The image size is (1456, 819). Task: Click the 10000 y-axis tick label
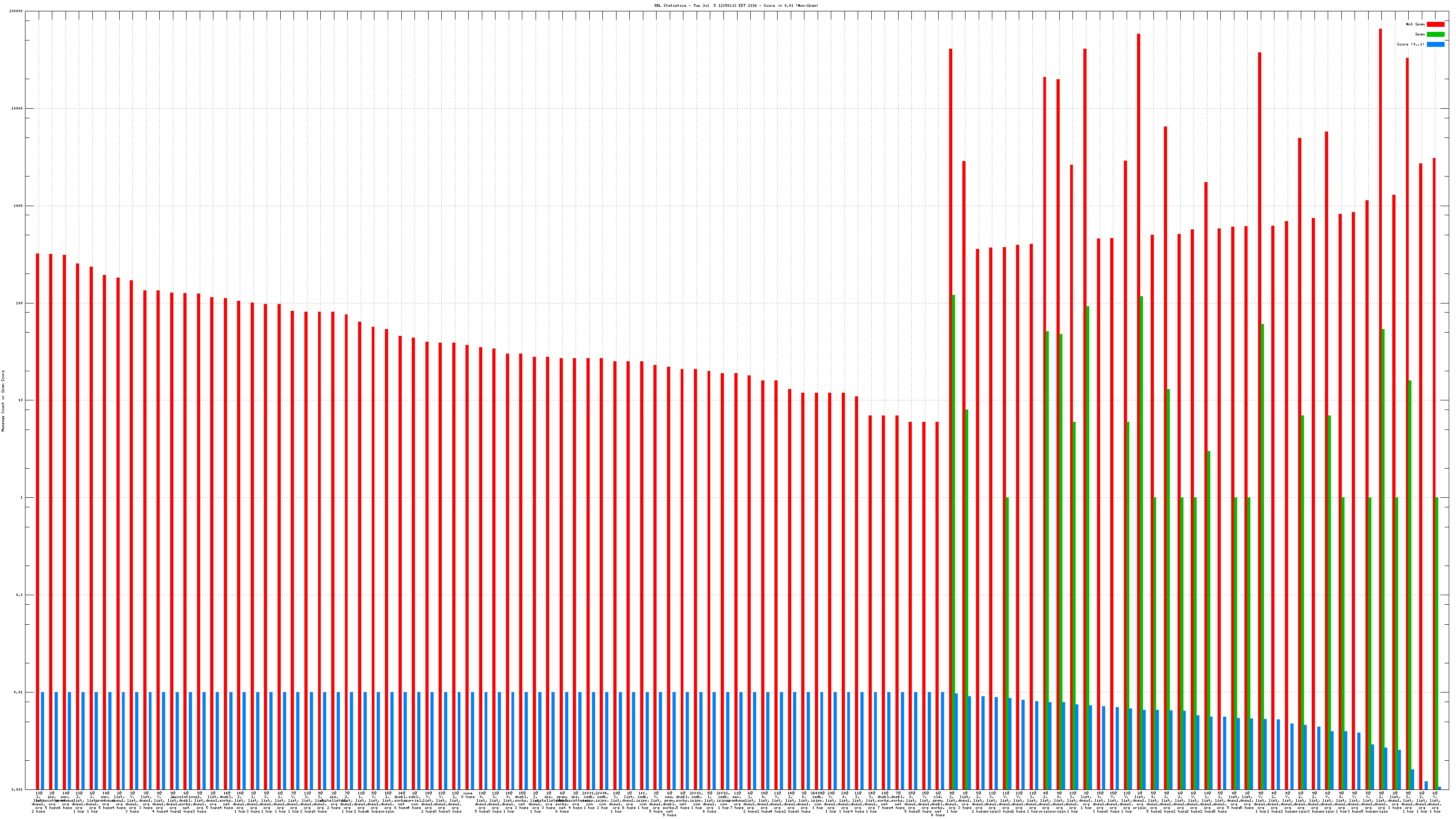click(18, 109)
